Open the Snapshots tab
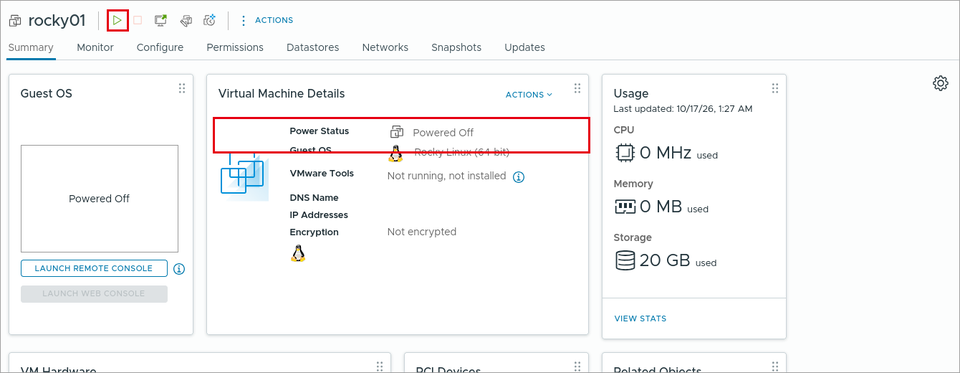Image resolution: width=960 pixels, height=373 pixels. (x=456, y=47)
